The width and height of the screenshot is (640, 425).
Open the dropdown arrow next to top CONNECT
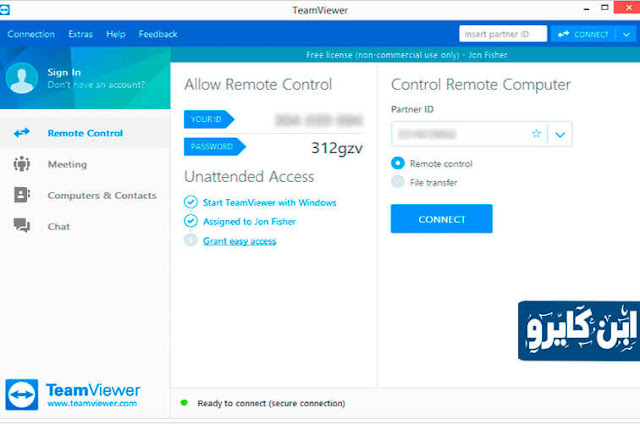pyautogui.click(x=627, y=34)
